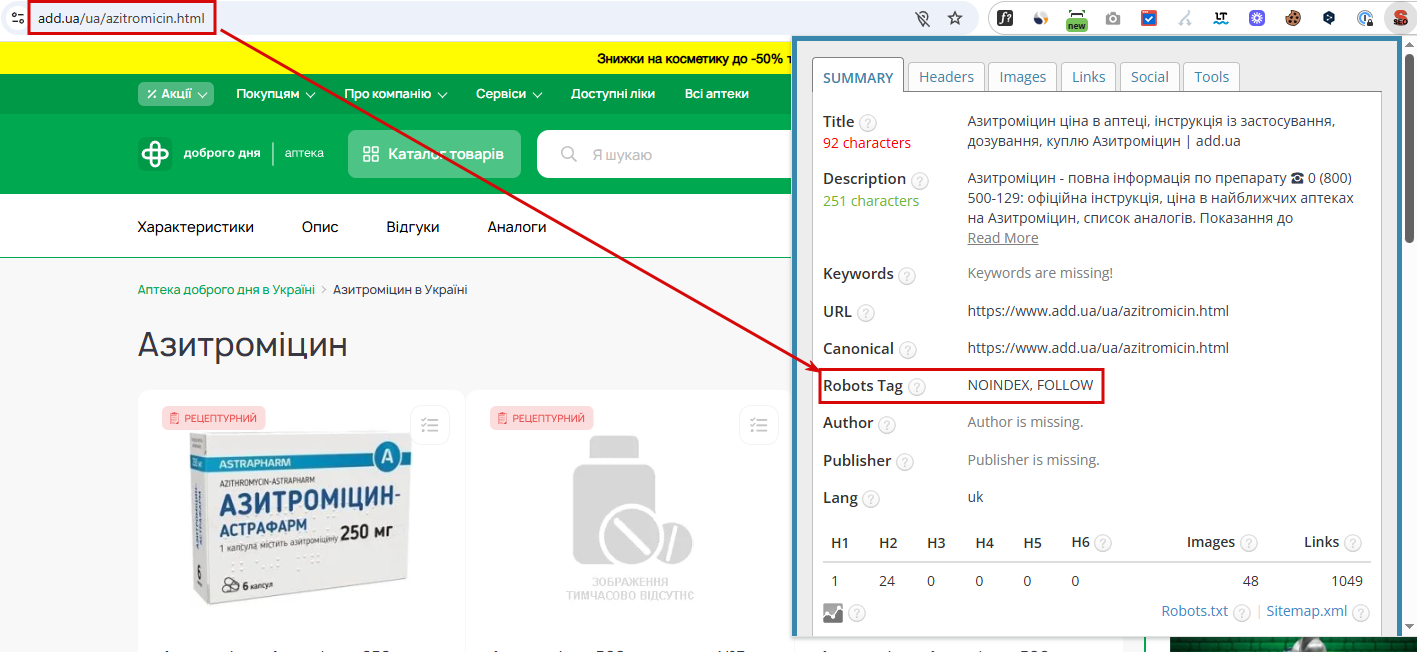The width and height of the screenshot is (1417, 652).
Task: Switch to the Links tab
Action: [x=1089, y=77]
